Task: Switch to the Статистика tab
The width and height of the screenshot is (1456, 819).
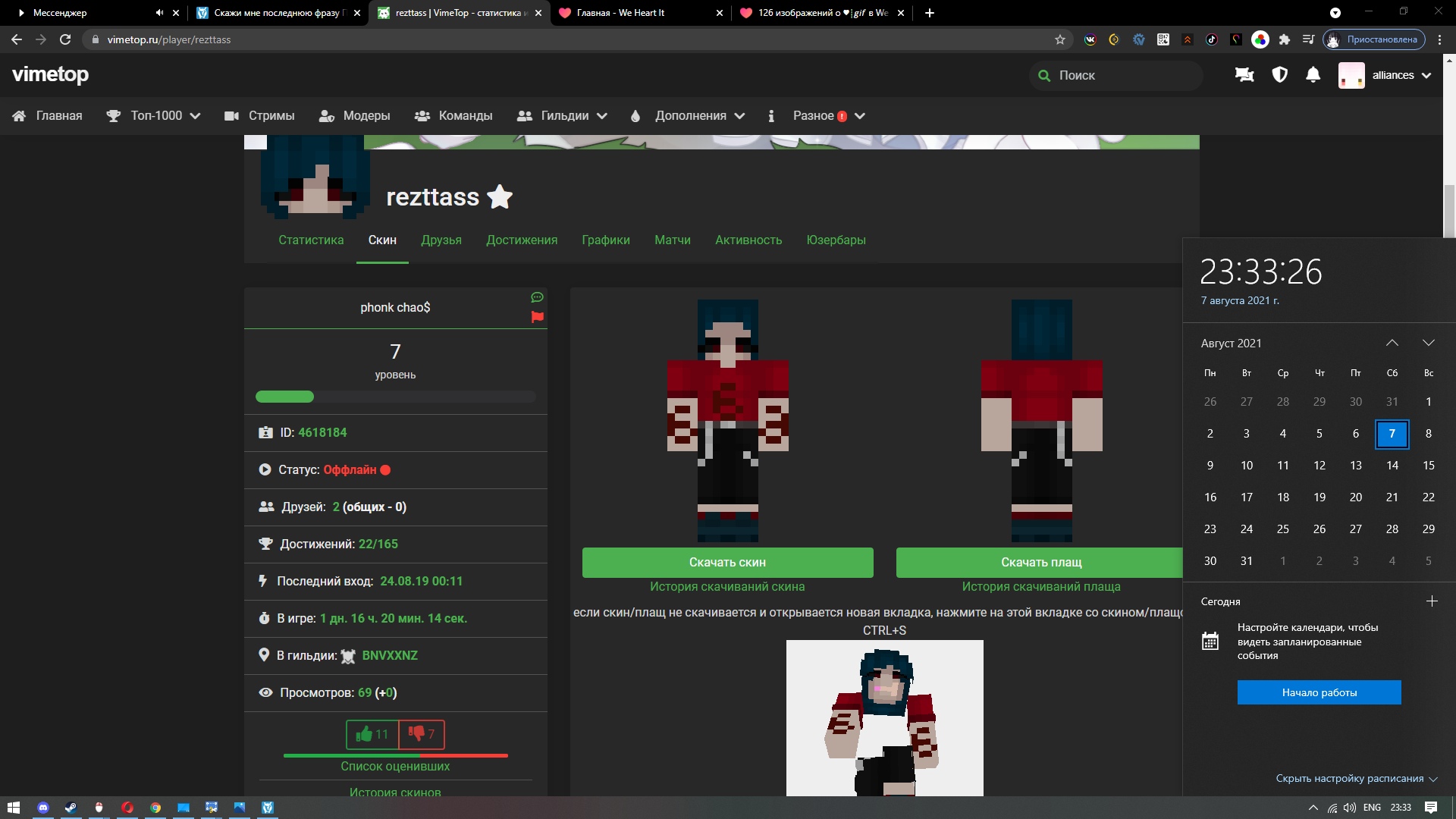Action: [x=311, y=240]
